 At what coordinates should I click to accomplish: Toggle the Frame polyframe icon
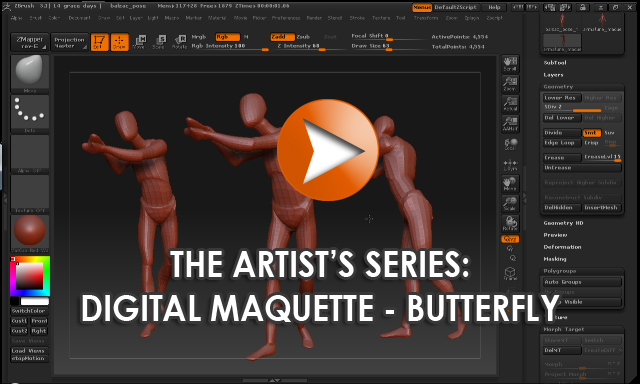pyautogui.click(x=510, y=274)
